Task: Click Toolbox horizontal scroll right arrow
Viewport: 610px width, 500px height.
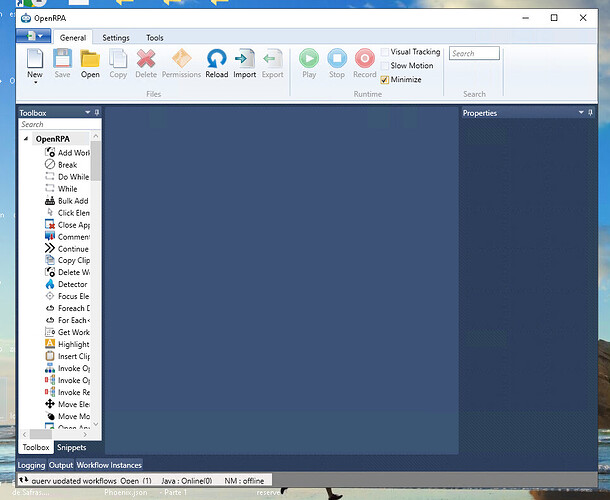Action: point(86,434)
